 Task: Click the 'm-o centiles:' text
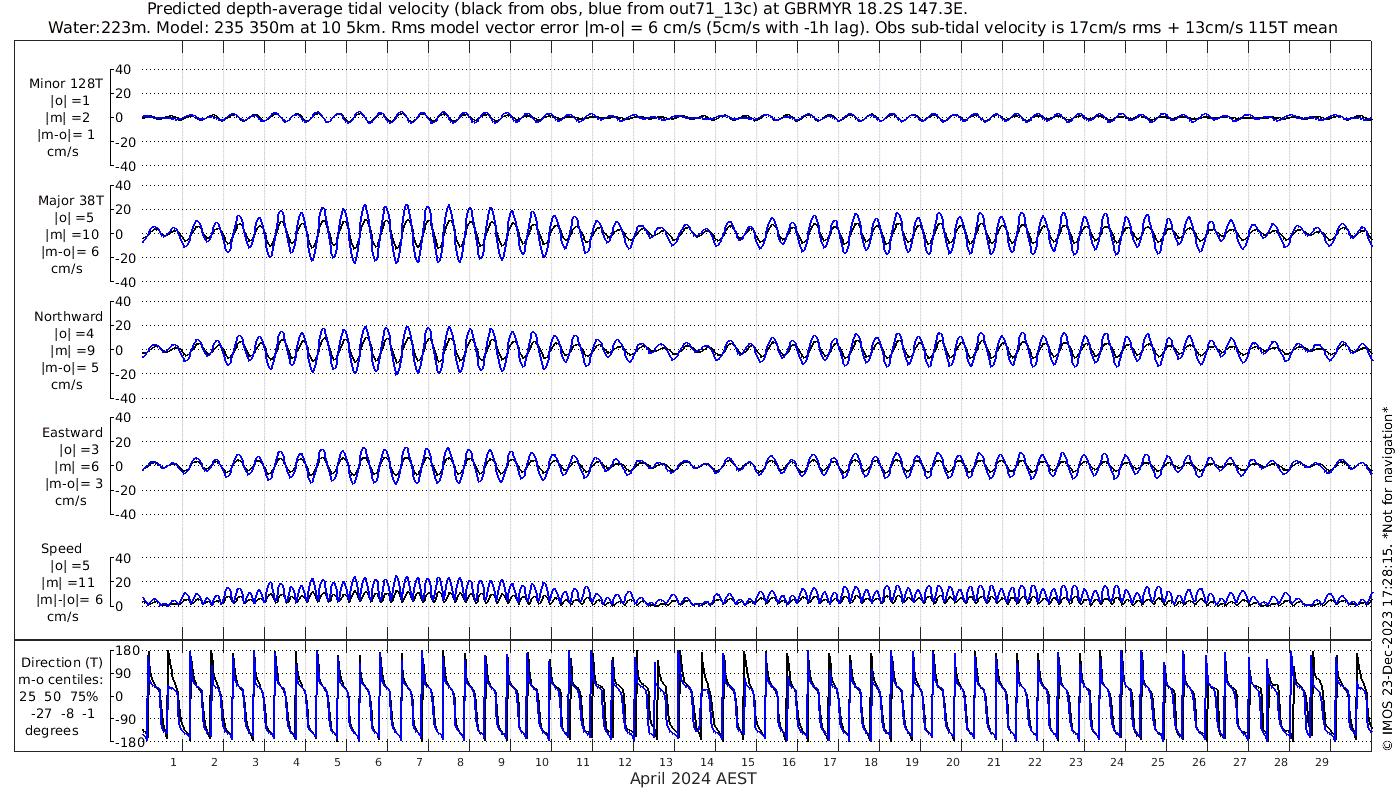coord(62,679)
